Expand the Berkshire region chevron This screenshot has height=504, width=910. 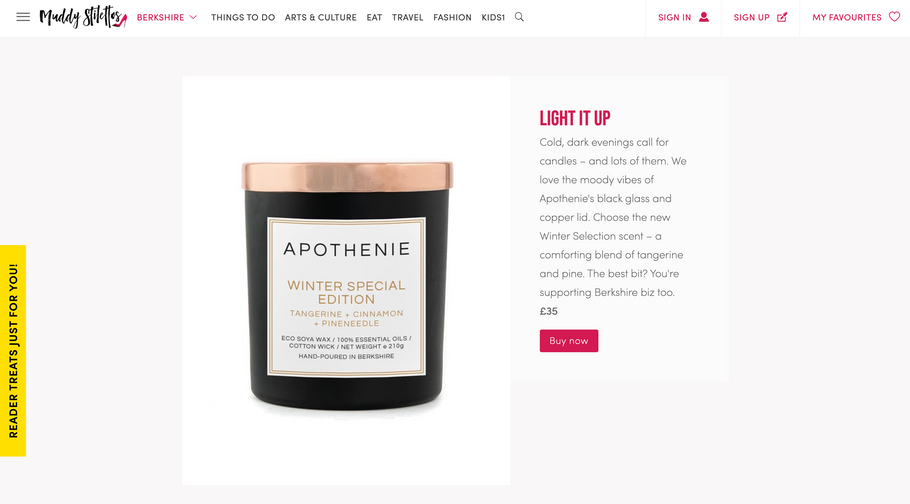pyautogui.click(x=193, y=17)
